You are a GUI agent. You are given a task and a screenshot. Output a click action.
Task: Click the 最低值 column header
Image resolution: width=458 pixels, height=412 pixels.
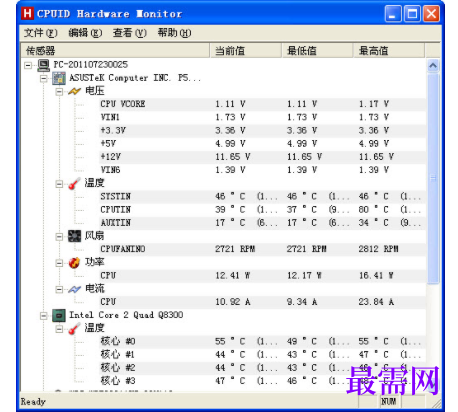318,51
